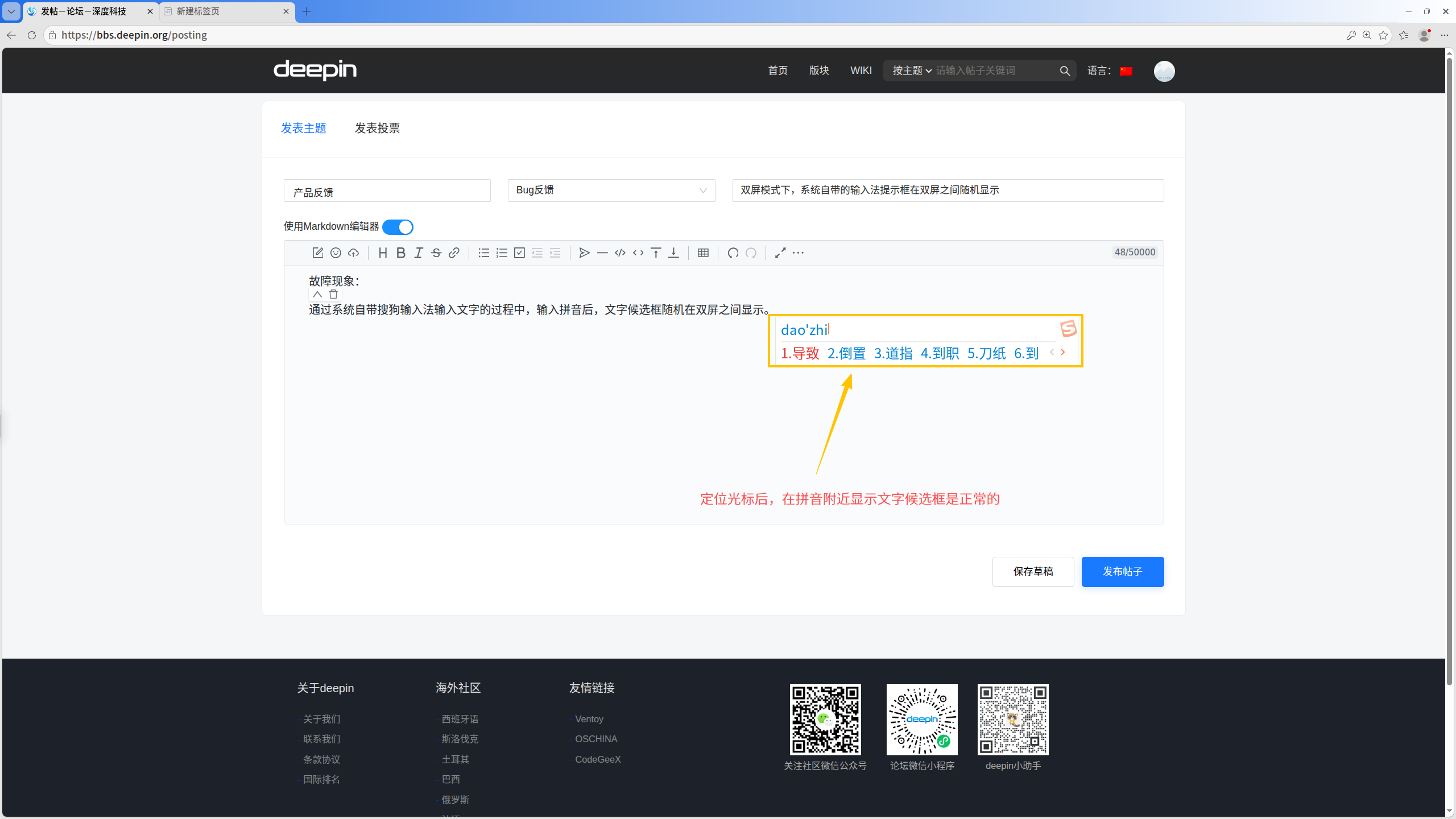Insert an ordered numbered list

(x=501, y=253)
